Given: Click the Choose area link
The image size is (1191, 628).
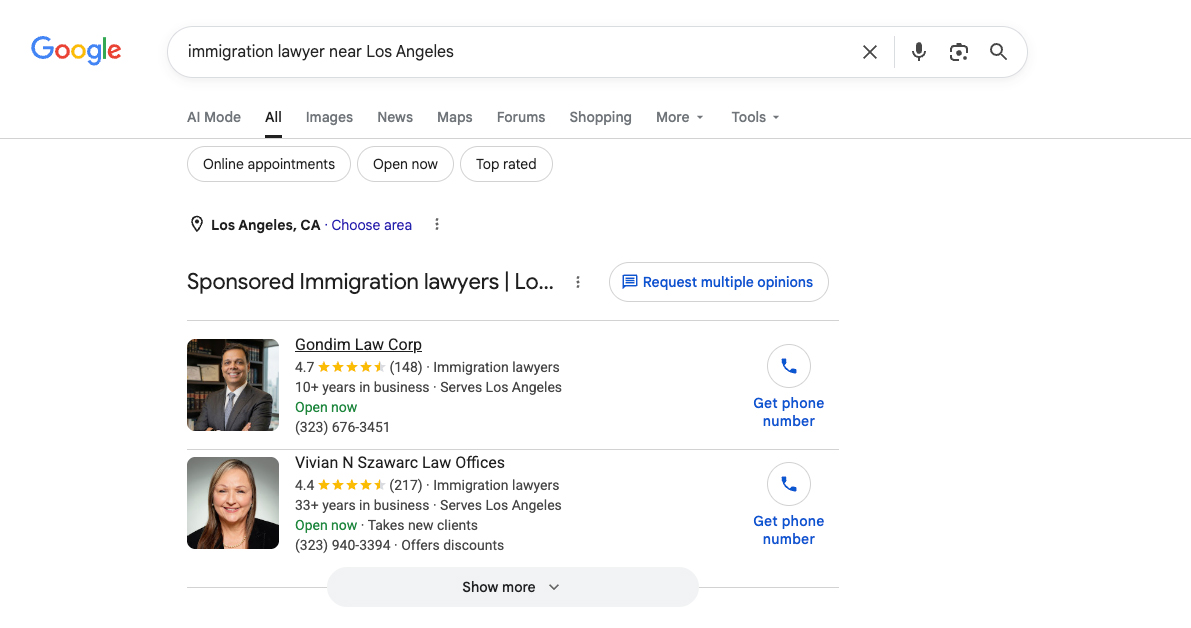Looking at the screenshot, I should pos(371,225).
